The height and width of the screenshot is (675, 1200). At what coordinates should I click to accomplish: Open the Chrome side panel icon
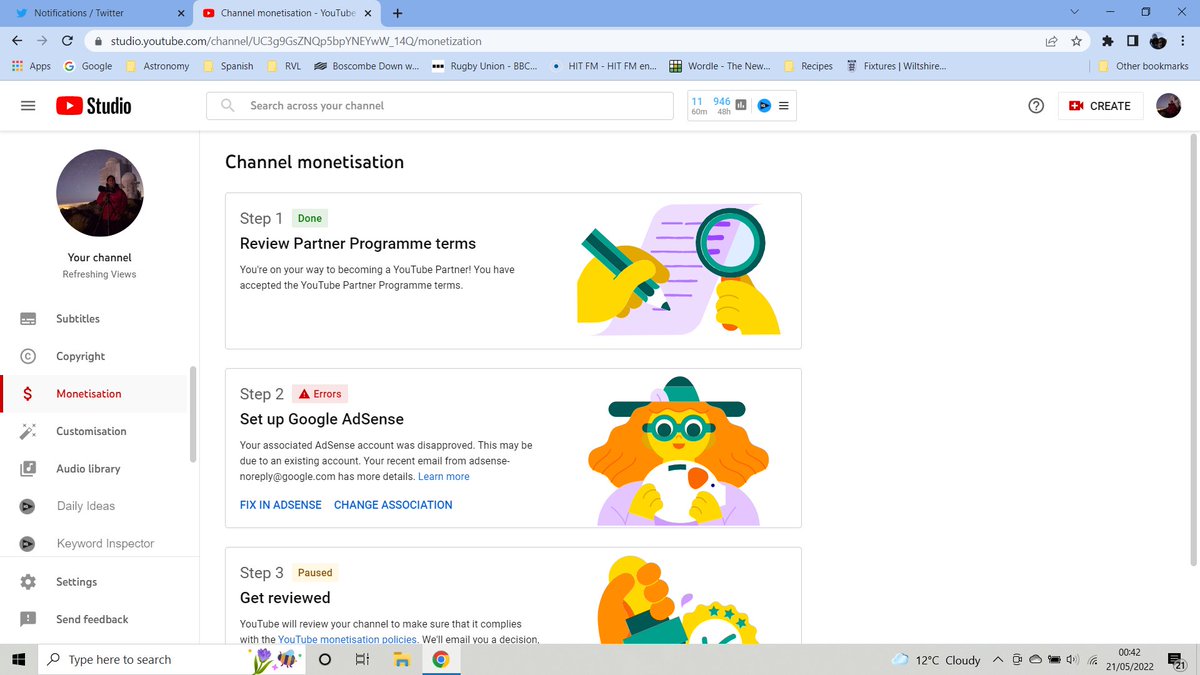(1132, 41)
